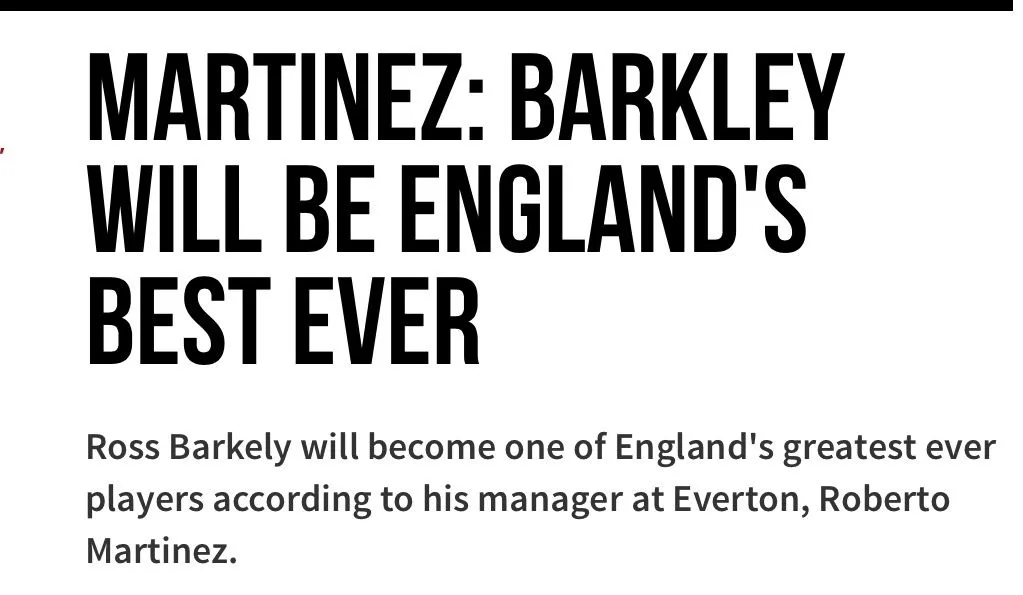Image resolution: width=1023 pixels, height=595 pixels.
Task: Click the headline word "MARTINEZ:"
Action: (x=288, y=98)
